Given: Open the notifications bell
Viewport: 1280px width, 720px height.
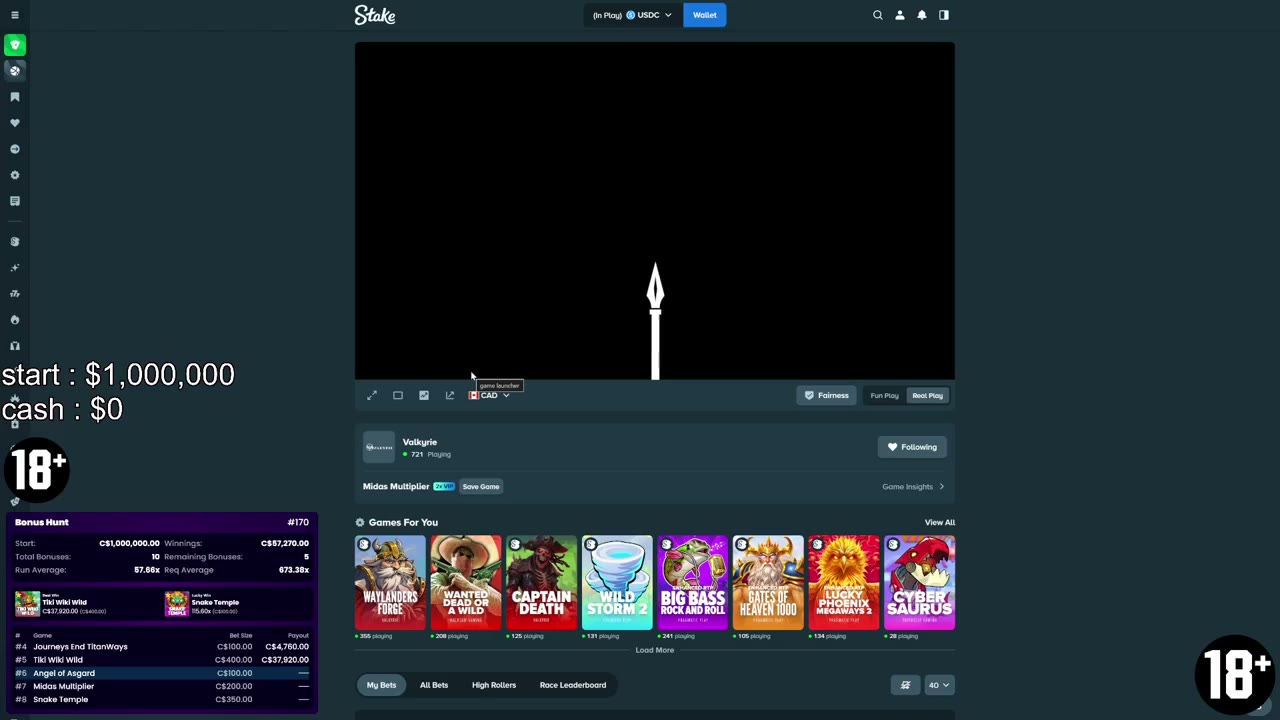Looking at the screenshot, I should (x=922, y=15).
